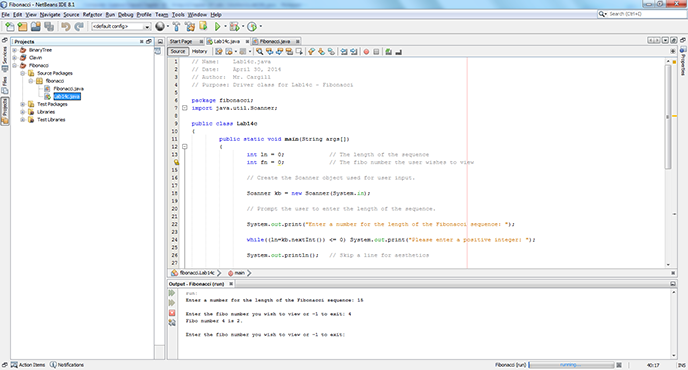The image size is (688, 370).
Task: Open the Debug Project dropdown arrow
Action: tap(243, 26)
